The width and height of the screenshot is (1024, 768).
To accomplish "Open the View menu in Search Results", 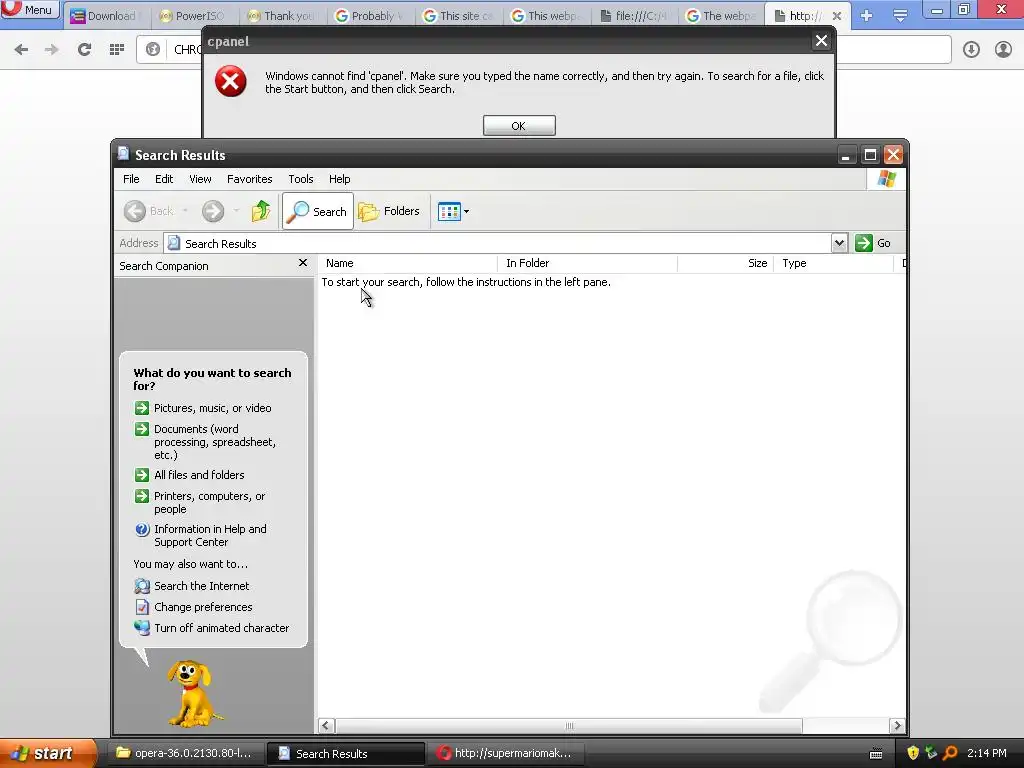I will click(200, 179).
